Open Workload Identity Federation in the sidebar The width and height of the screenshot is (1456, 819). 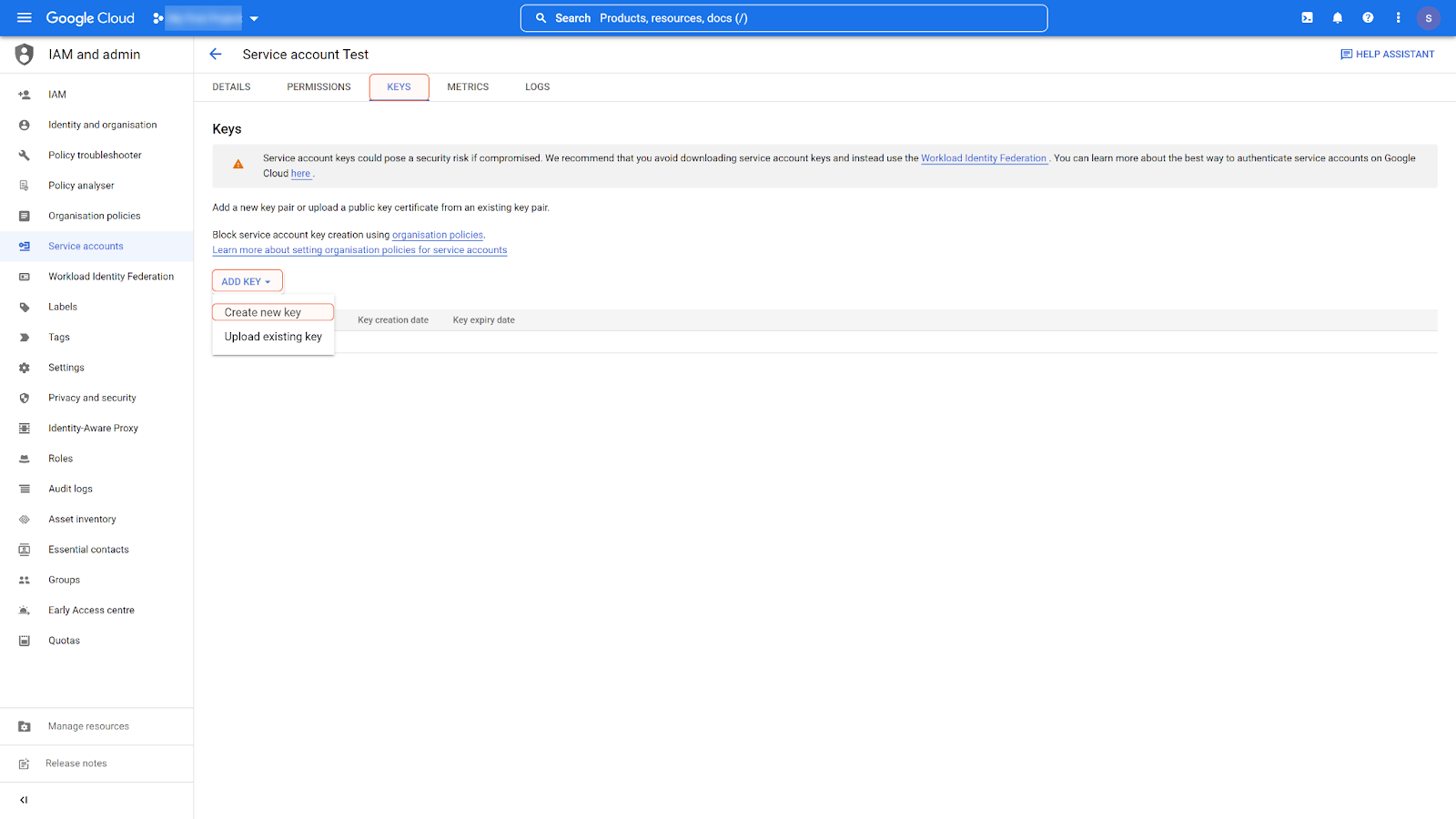[111, 276]
